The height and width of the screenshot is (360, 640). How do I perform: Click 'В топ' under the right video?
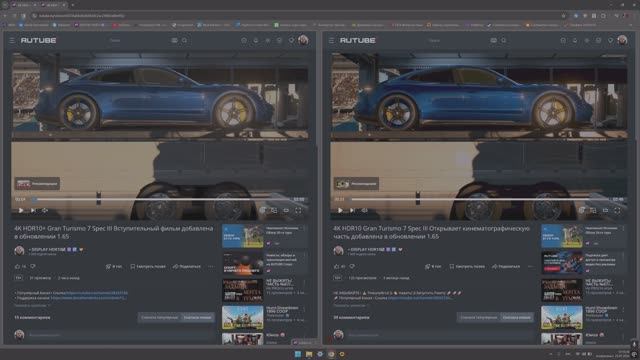coord(433,267)
